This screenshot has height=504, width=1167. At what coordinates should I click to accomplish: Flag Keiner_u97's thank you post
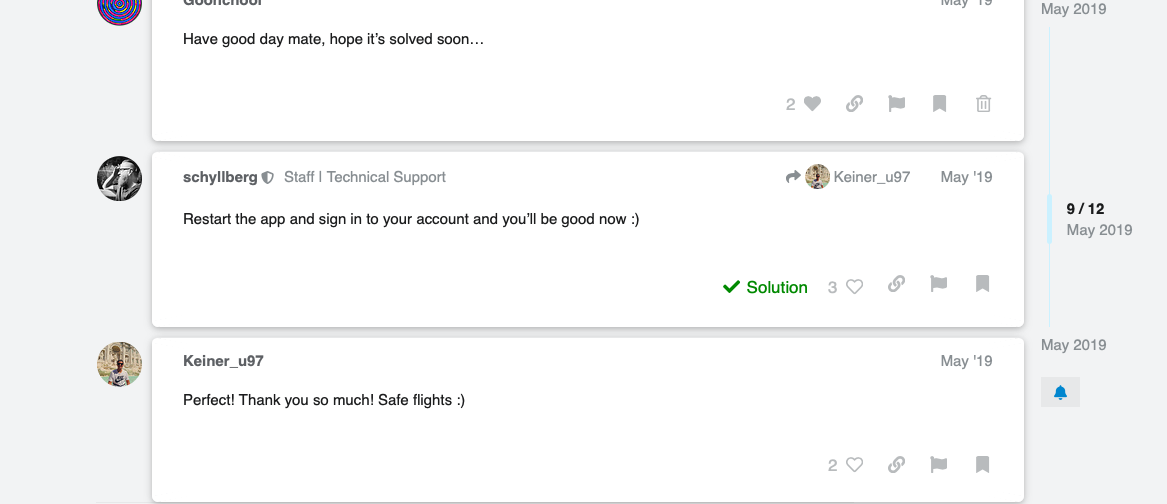939,464
